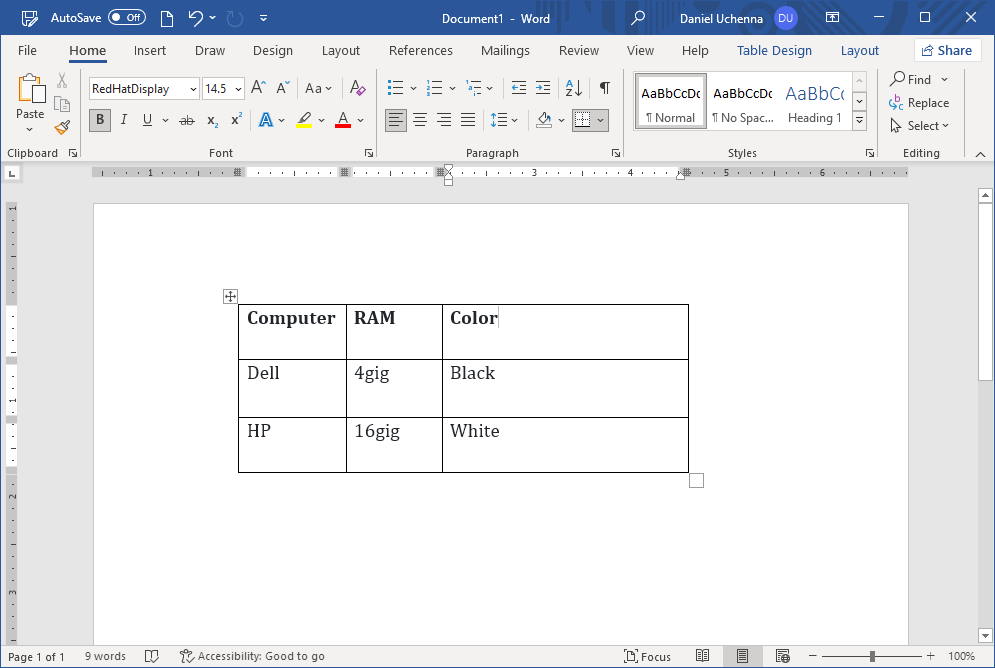Click the Increase Font Size icon
Viewport: 995px width, 668px height.
click(x=257, y=89)
